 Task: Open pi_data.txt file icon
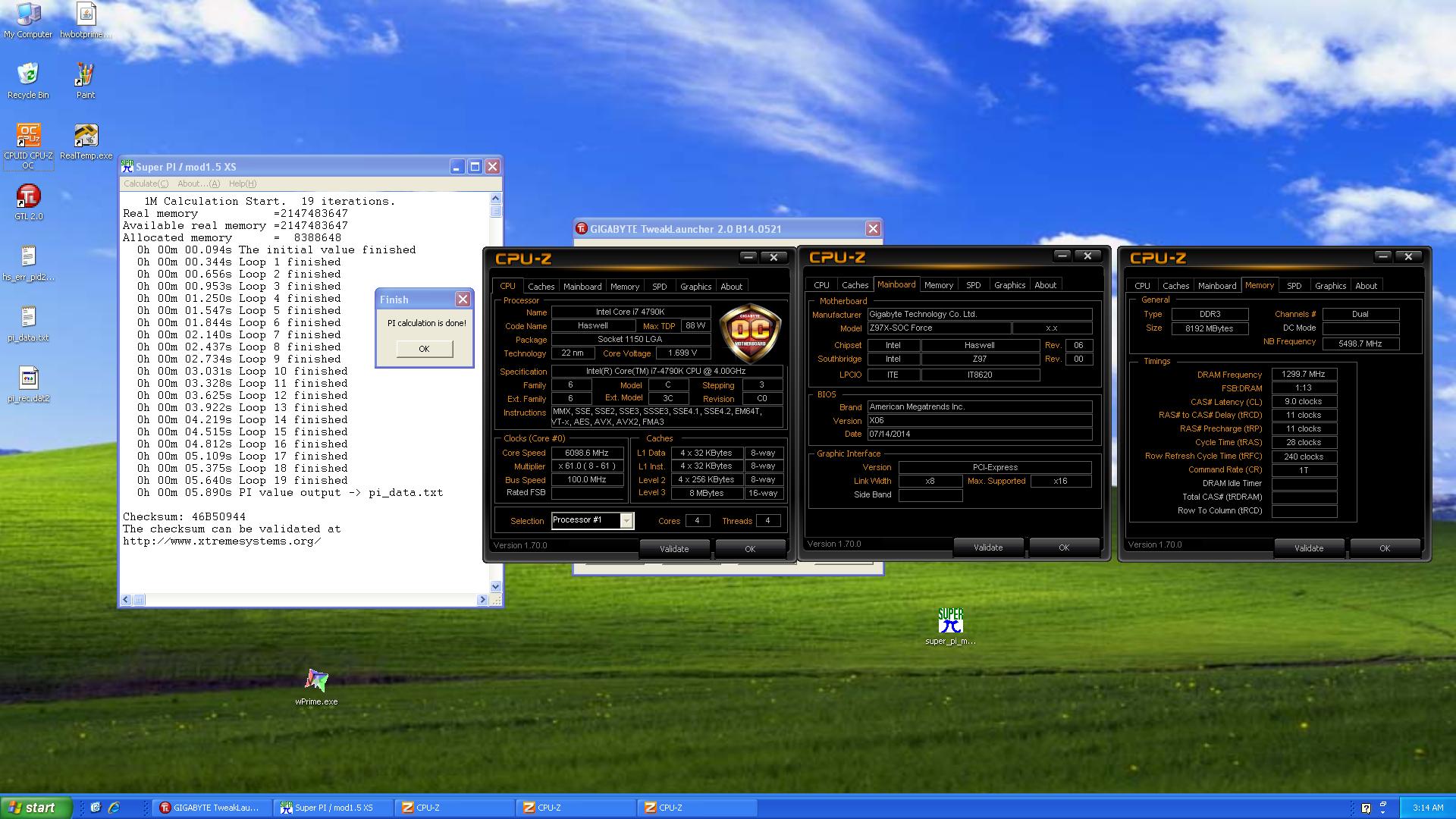[x=28, y=324]
